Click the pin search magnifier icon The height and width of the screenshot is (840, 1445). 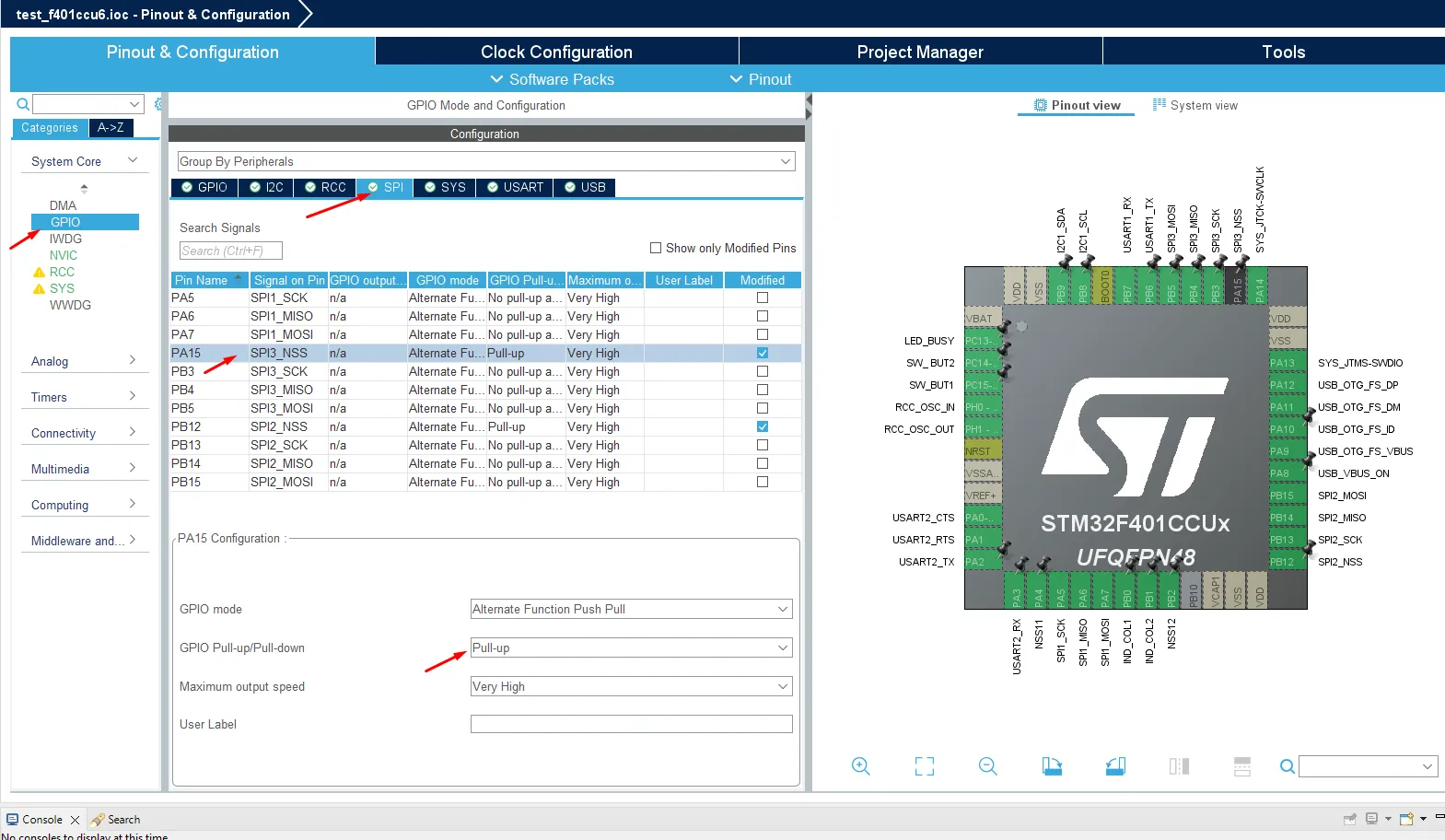(1288, 766)
